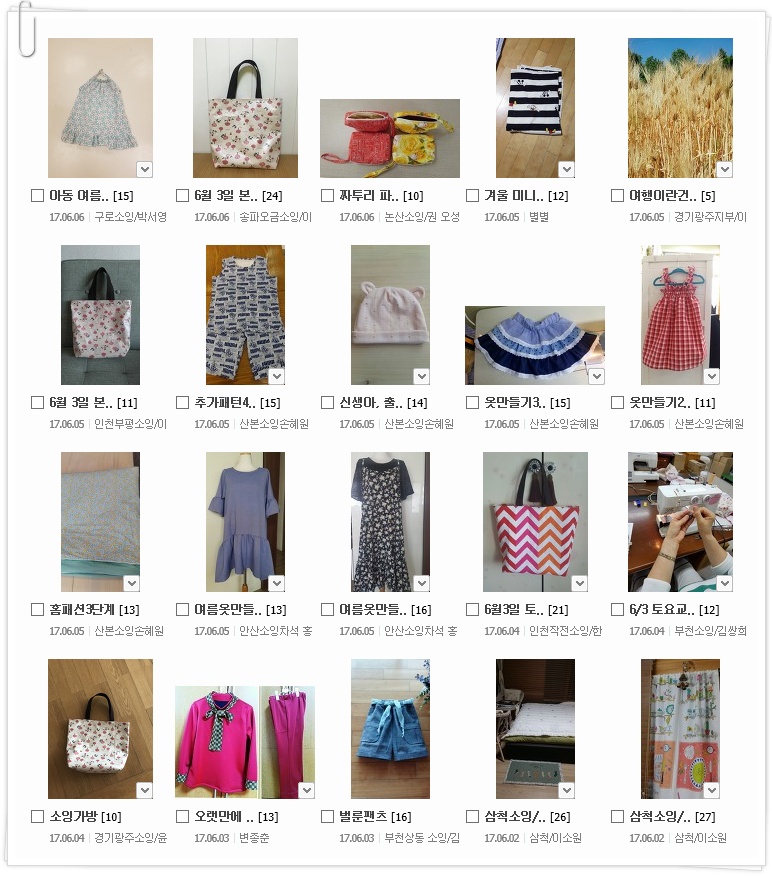The width and height of the screenshot is (772, 876).
Task: Open the denim balloon shorts image
Action: pos(390,729)
